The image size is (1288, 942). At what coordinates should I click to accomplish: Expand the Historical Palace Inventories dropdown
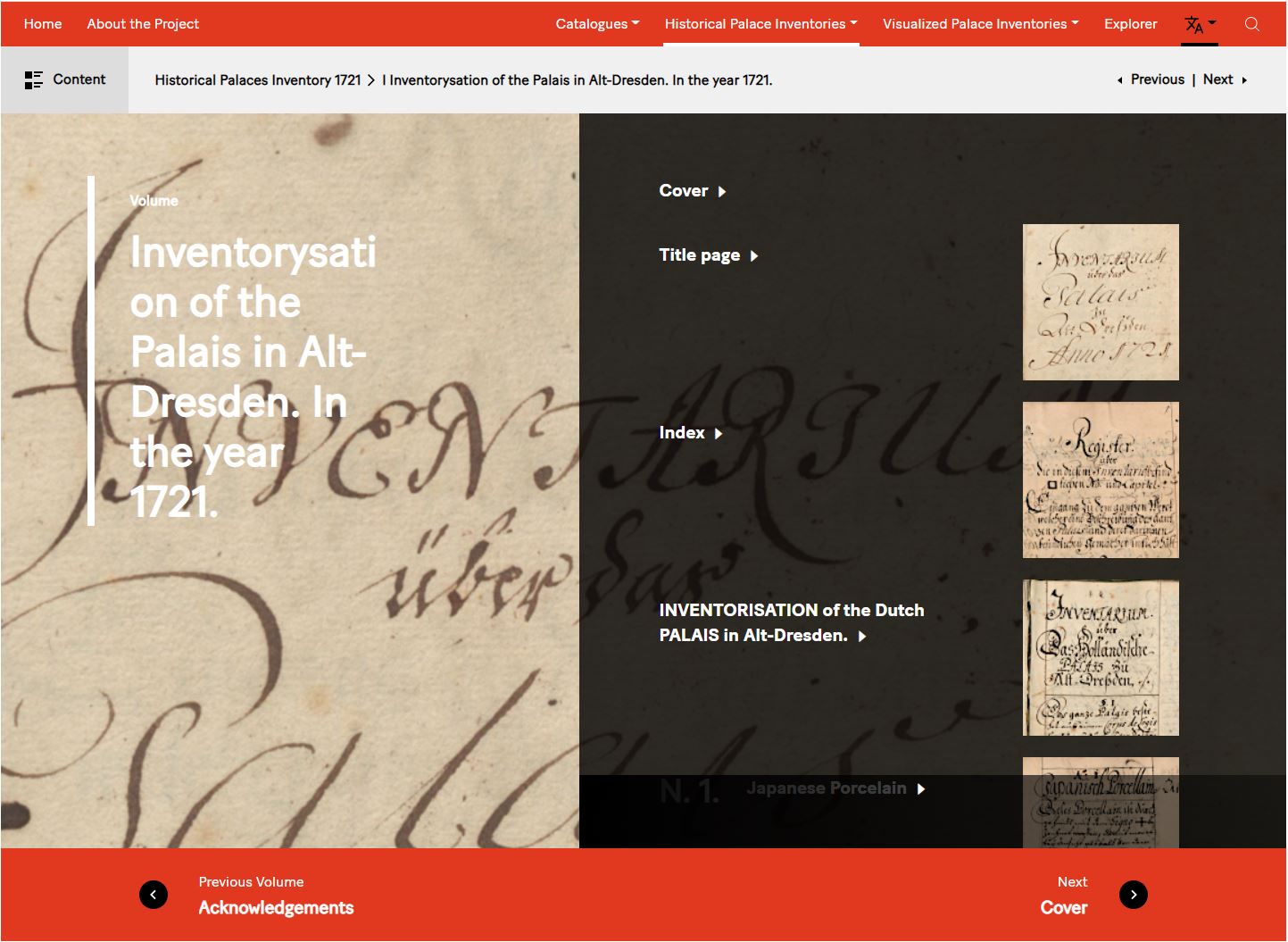tap(760, 24)
